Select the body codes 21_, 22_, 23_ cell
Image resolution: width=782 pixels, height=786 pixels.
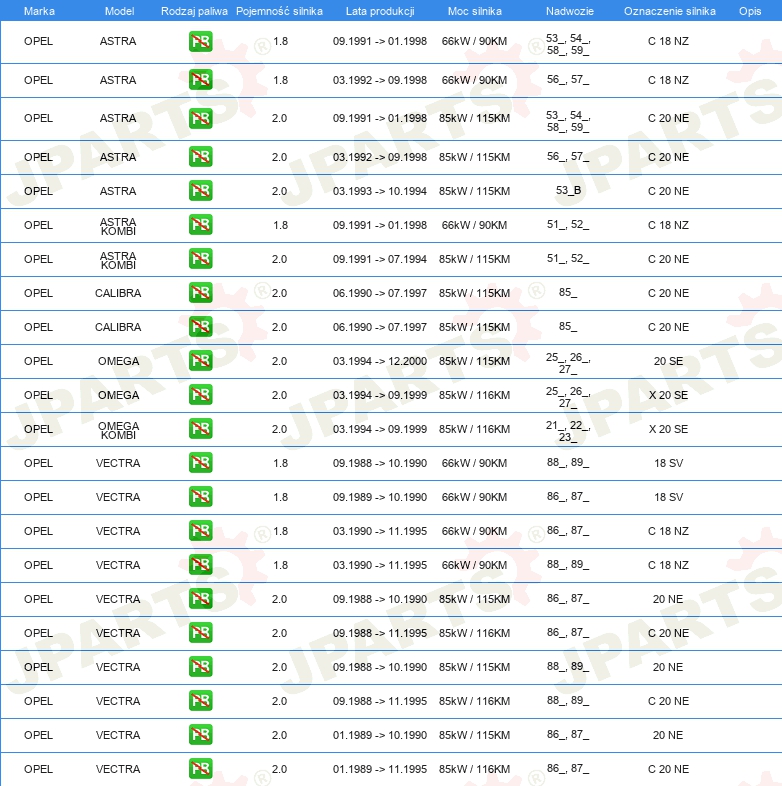[x=568, y=431]
